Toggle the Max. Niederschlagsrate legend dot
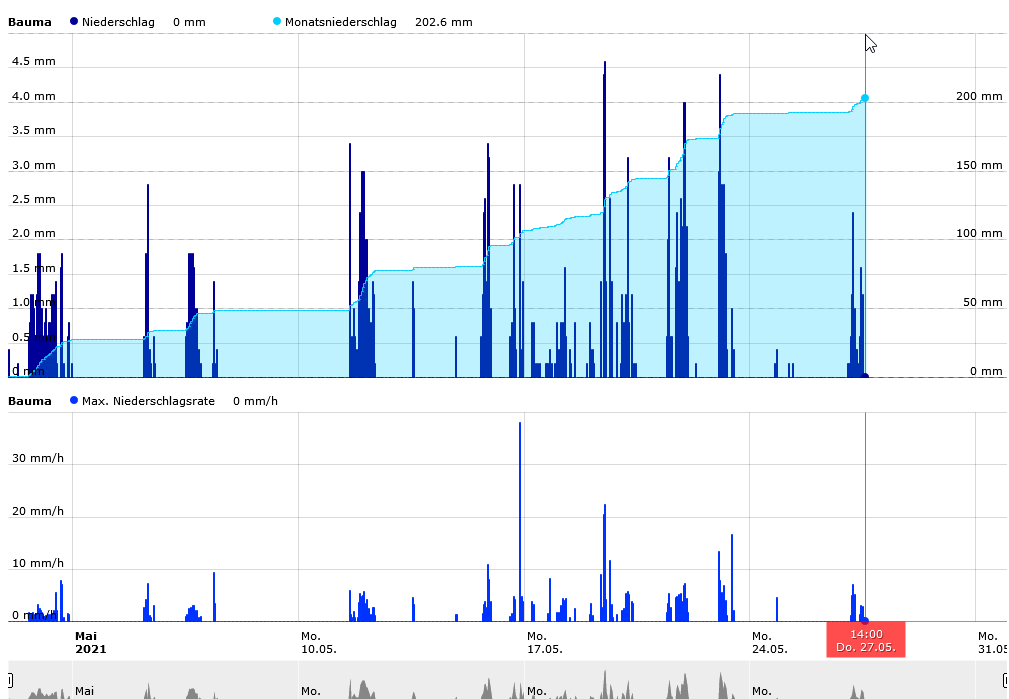The image size is (1009, 699). [x=74, y=400]
